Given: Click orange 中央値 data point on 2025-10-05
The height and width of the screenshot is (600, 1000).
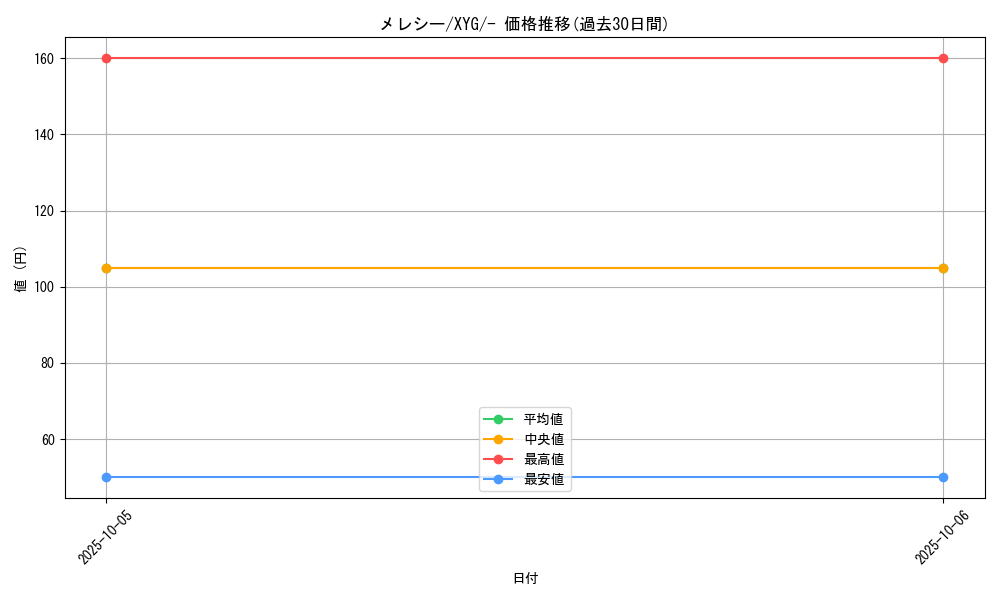Looking at the screenshot, I should click(106, 268).
